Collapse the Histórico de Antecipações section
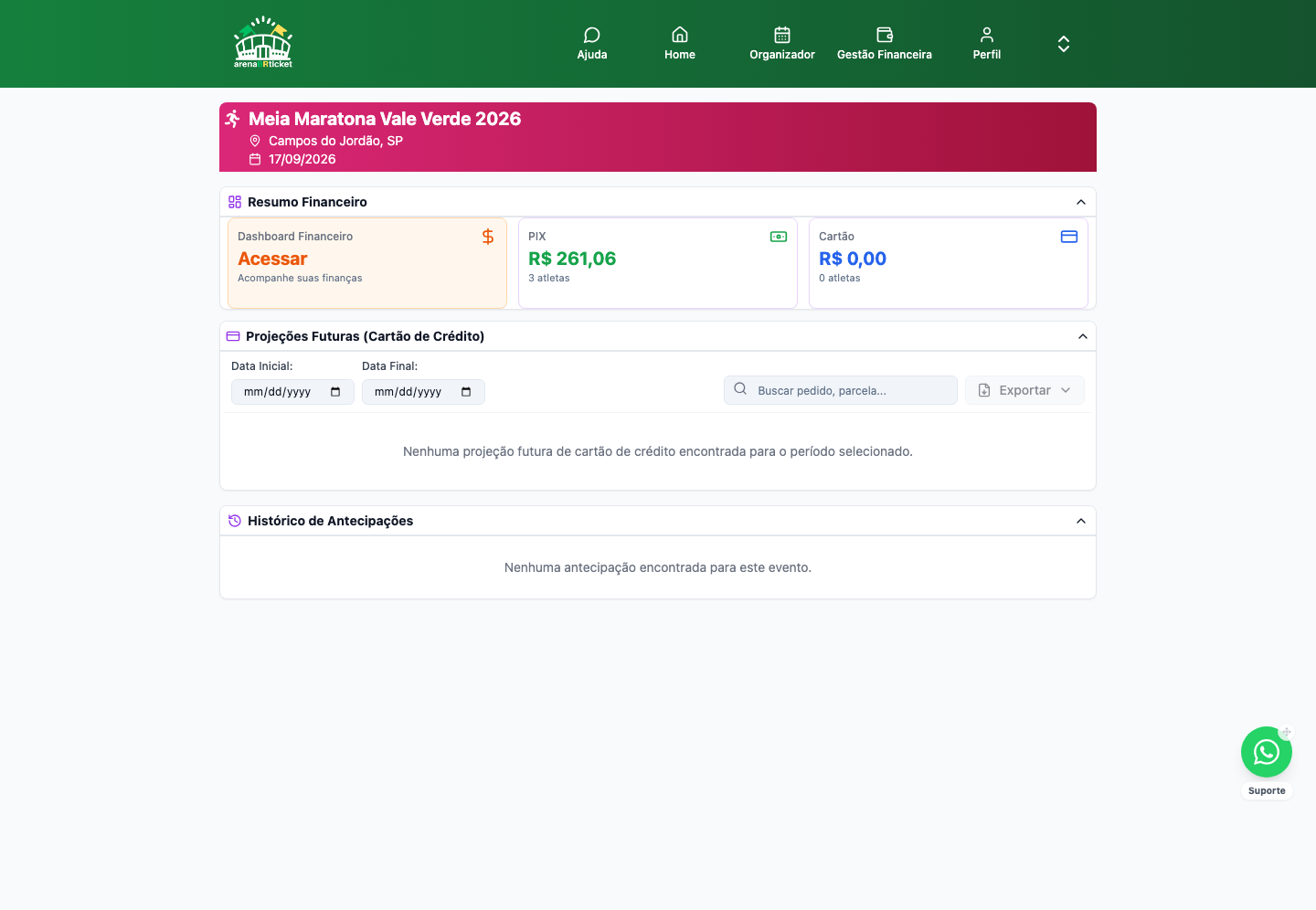Viewport: 1316px width, 910px height. point(1081,521)
